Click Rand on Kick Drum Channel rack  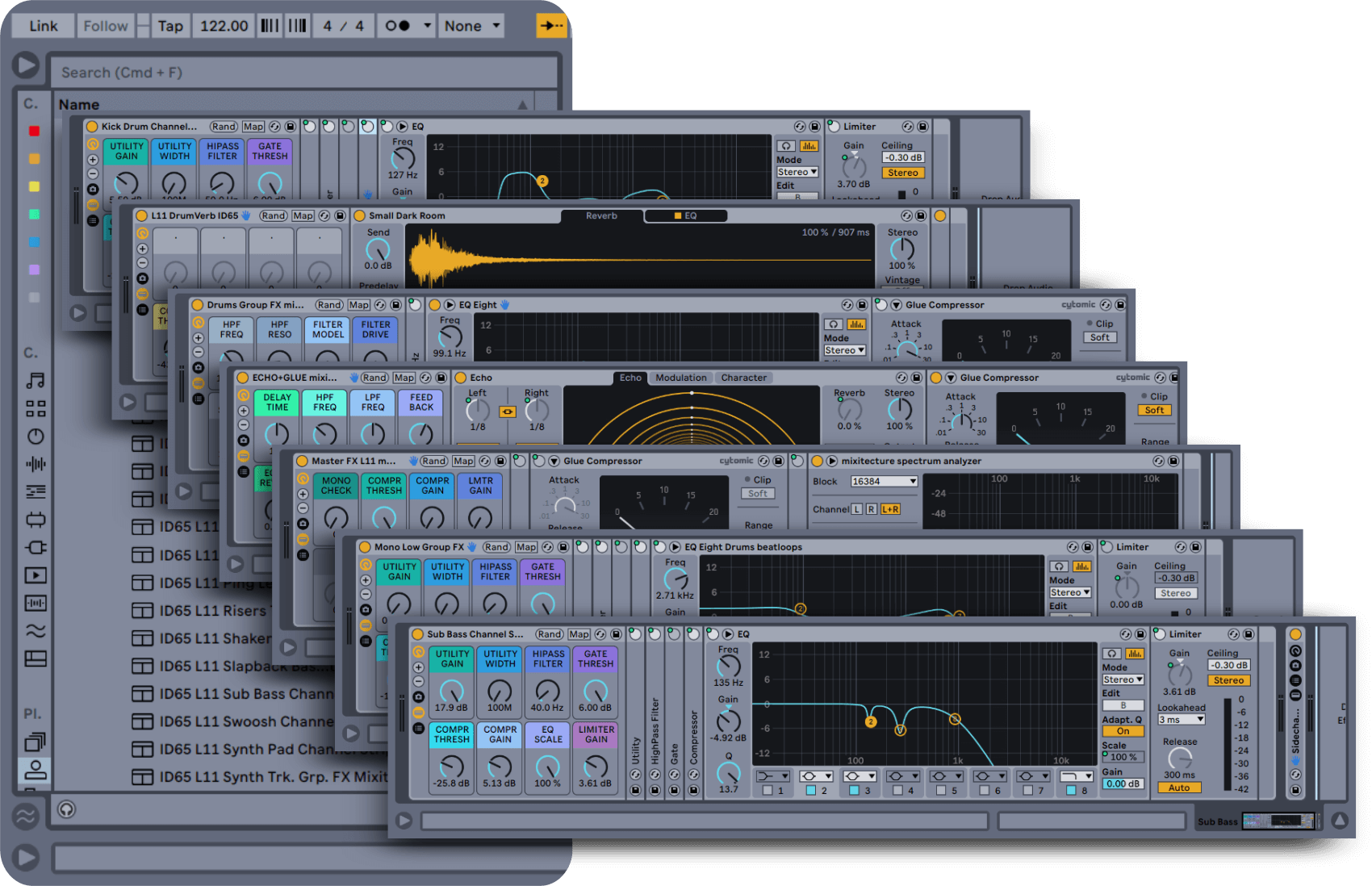[x=224, y=127]
